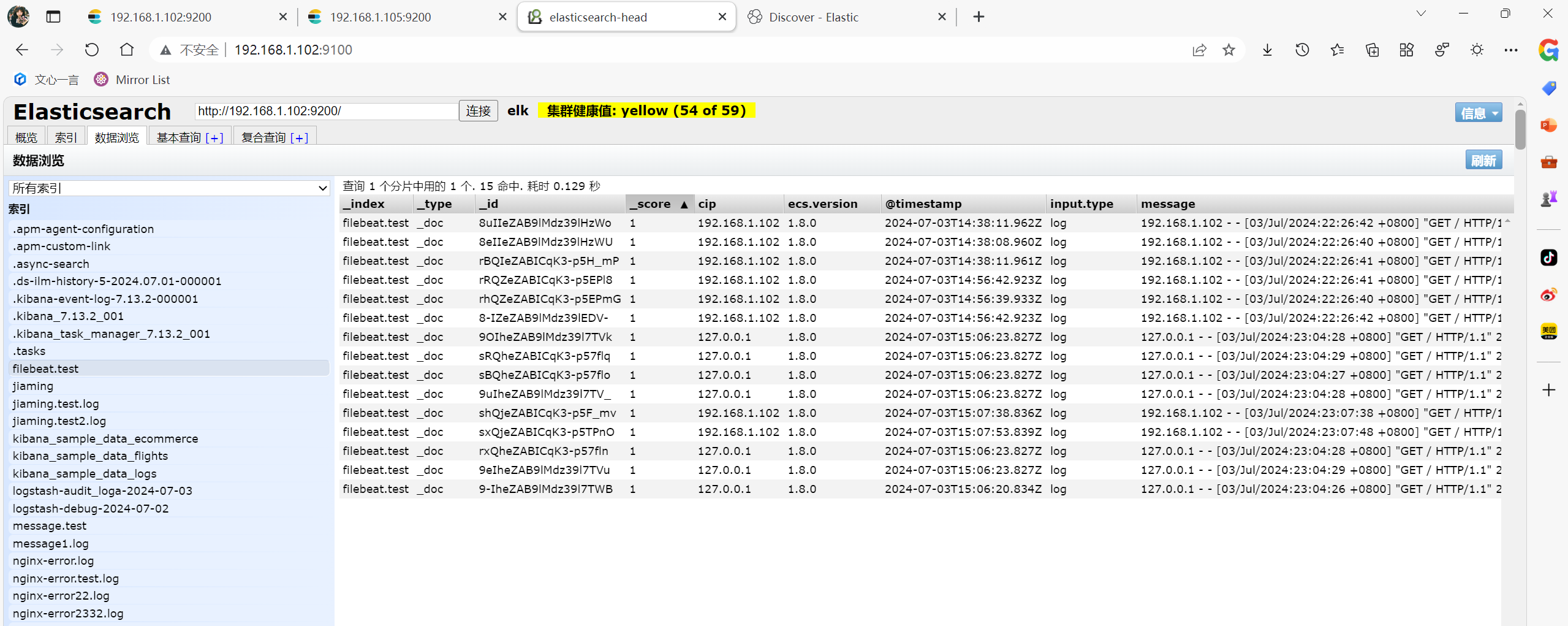Open the 信息 dropdown button

(x=1478, y=112)
